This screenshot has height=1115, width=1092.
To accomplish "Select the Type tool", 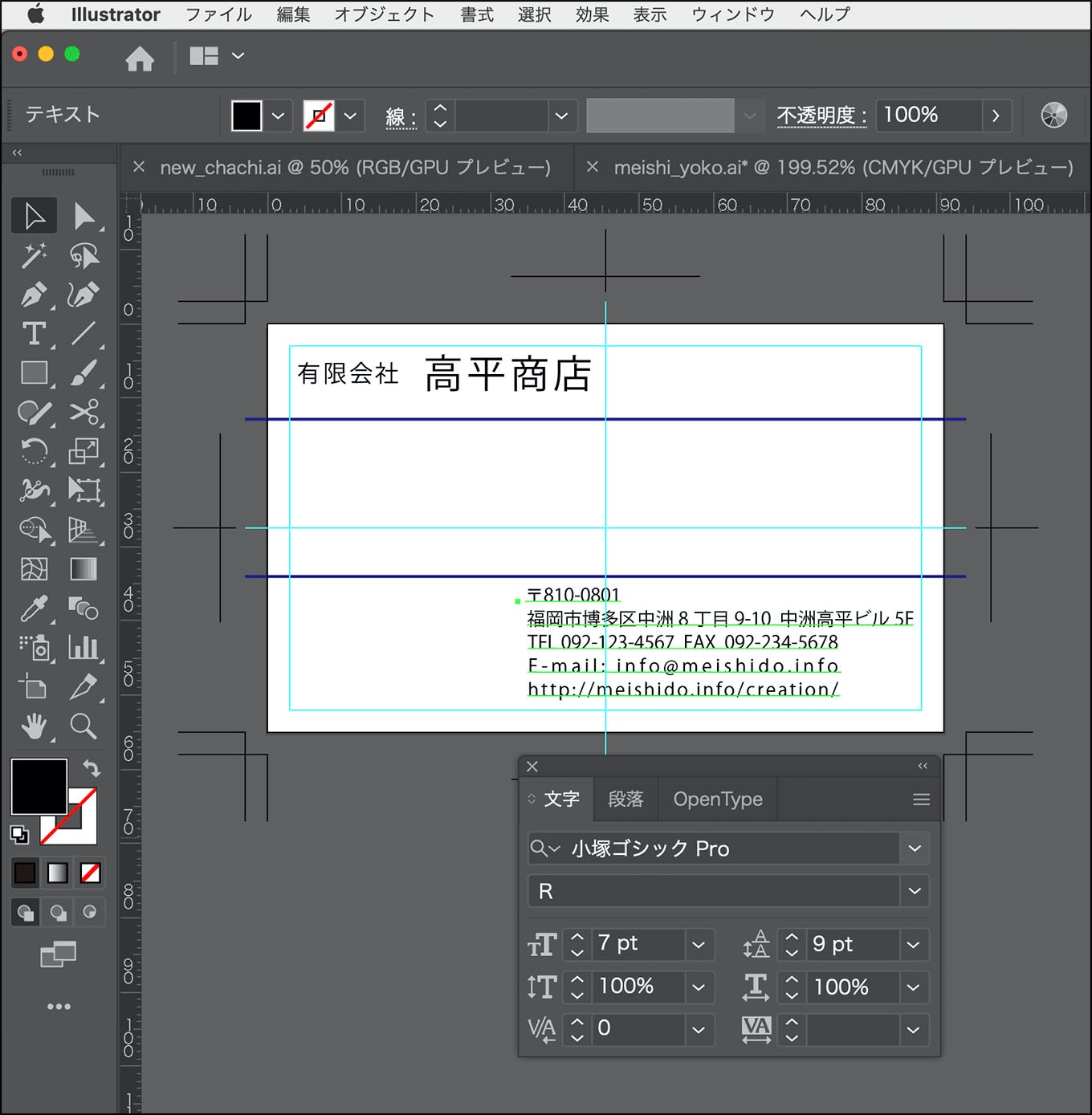I will click(x=34, y=333).
